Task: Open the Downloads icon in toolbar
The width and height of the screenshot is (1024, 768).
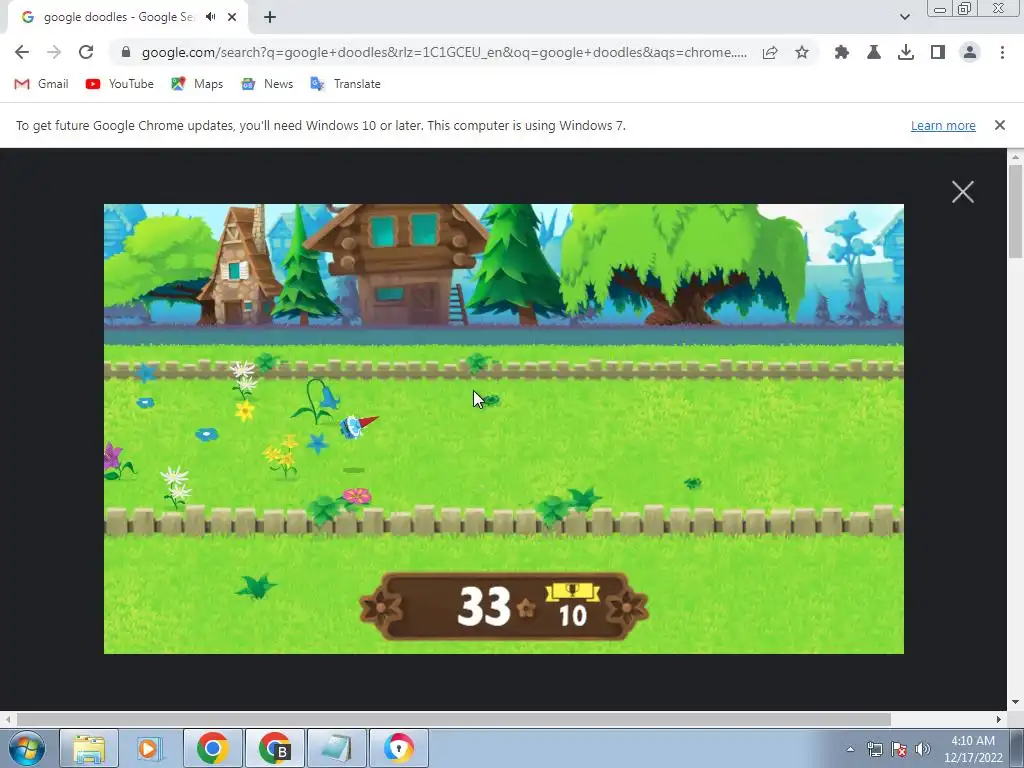Action: pyautogui.click(x=906, y=52)
